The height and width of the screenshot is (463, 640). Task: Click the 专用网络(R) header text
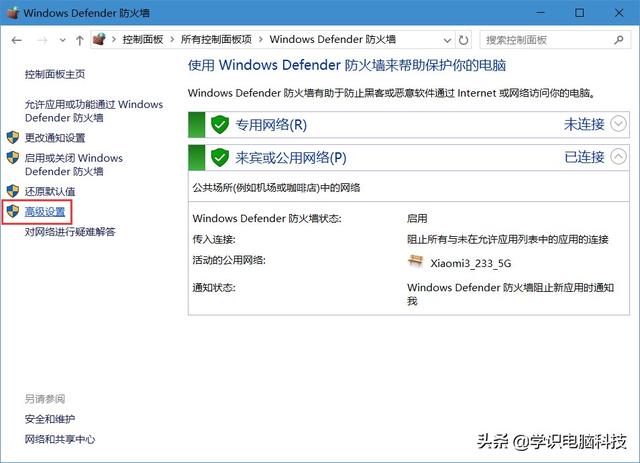tap(271, 125)
